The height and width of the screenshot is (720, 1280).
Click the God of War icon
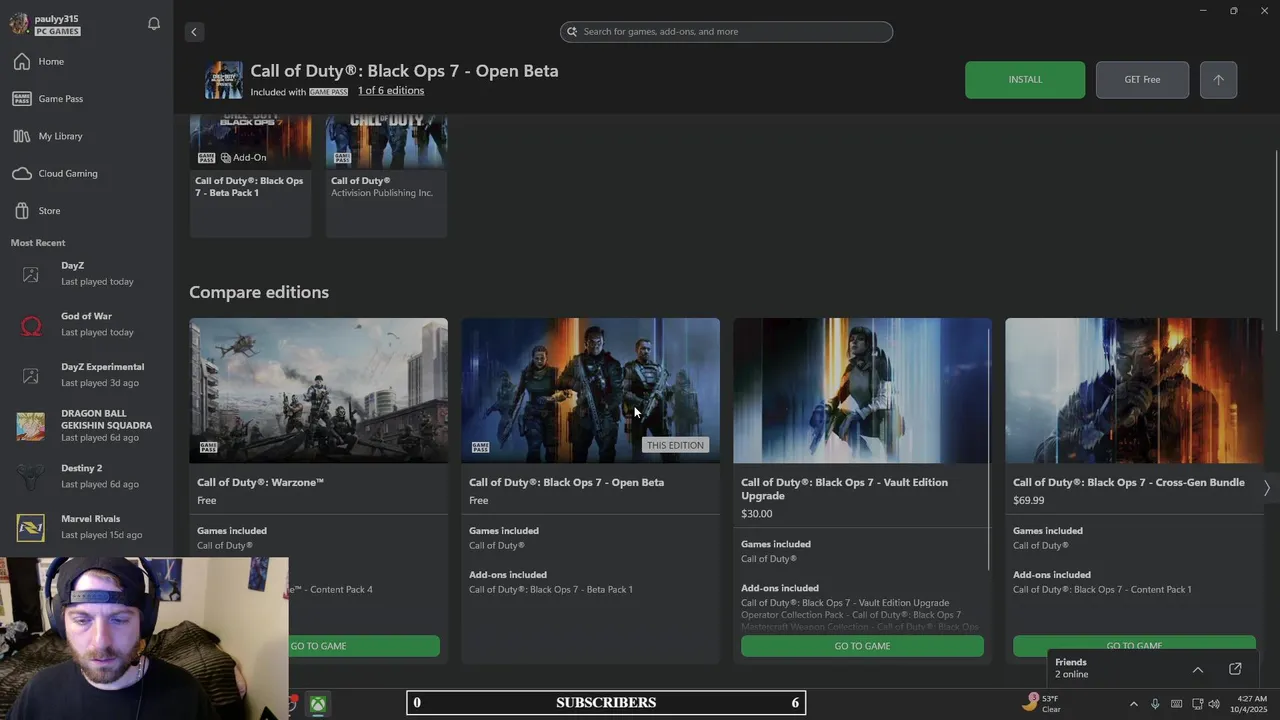31,325
